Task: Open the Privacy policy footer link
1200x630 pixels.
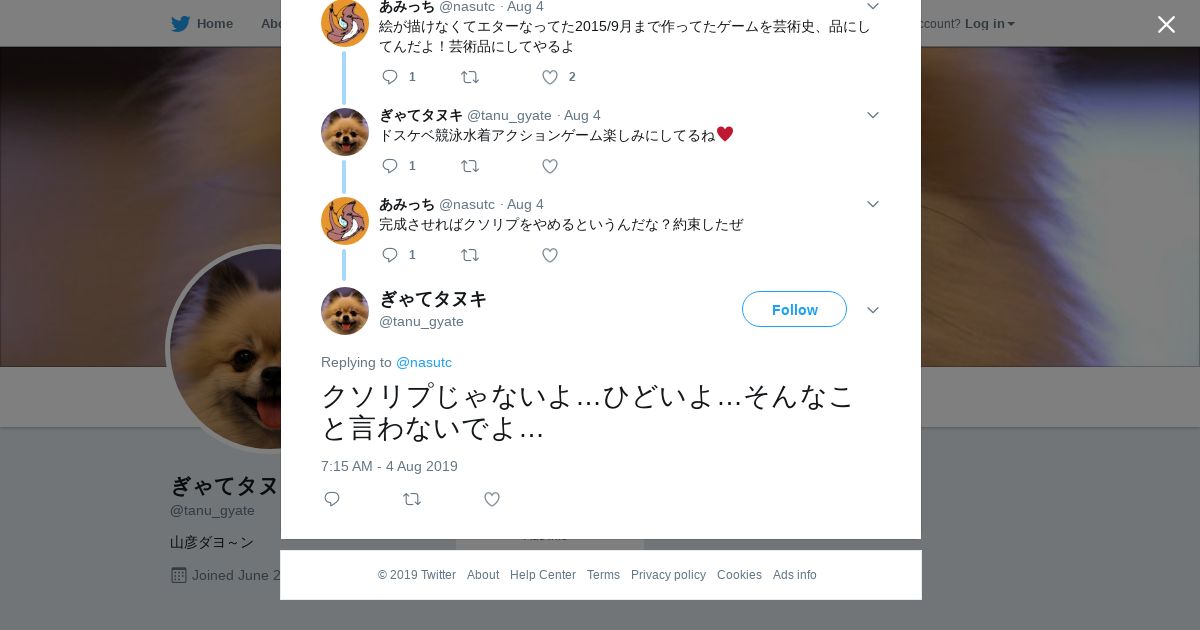Action: click(668, 575)
